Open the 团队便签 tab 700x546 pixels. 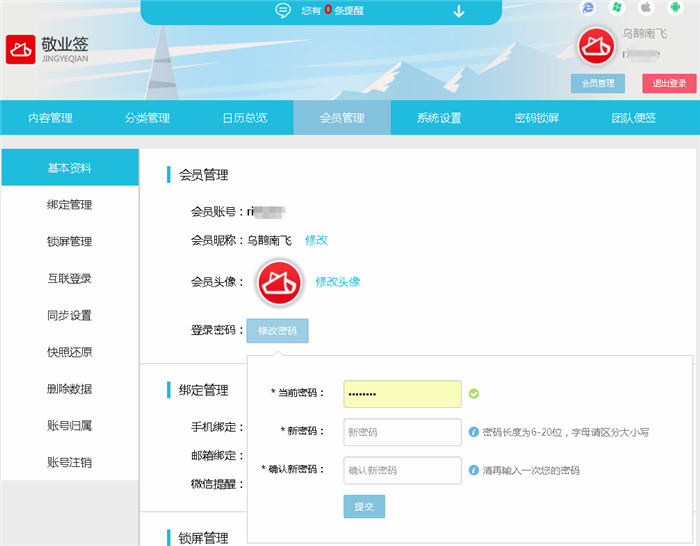[633, 118]
